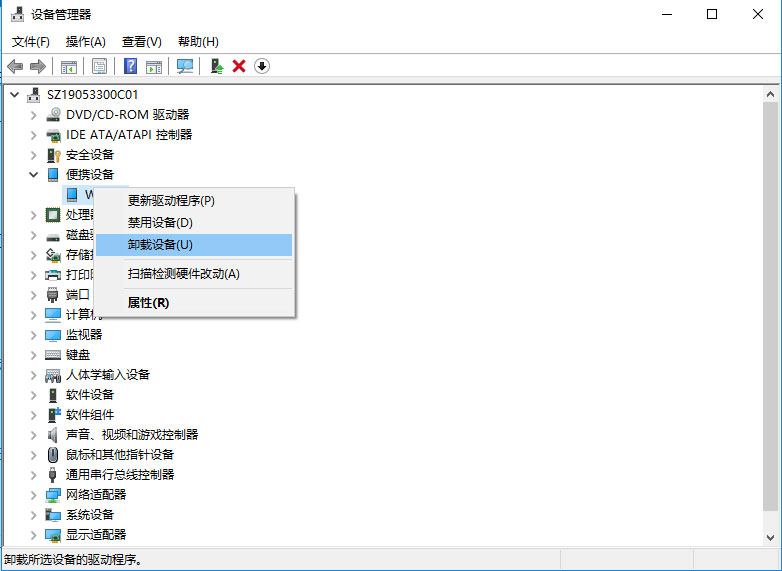Viewport: 782px width, 571px height.
Task: Click the 声音、视频和游戏控制器 speaker icon
Action: 52,435
